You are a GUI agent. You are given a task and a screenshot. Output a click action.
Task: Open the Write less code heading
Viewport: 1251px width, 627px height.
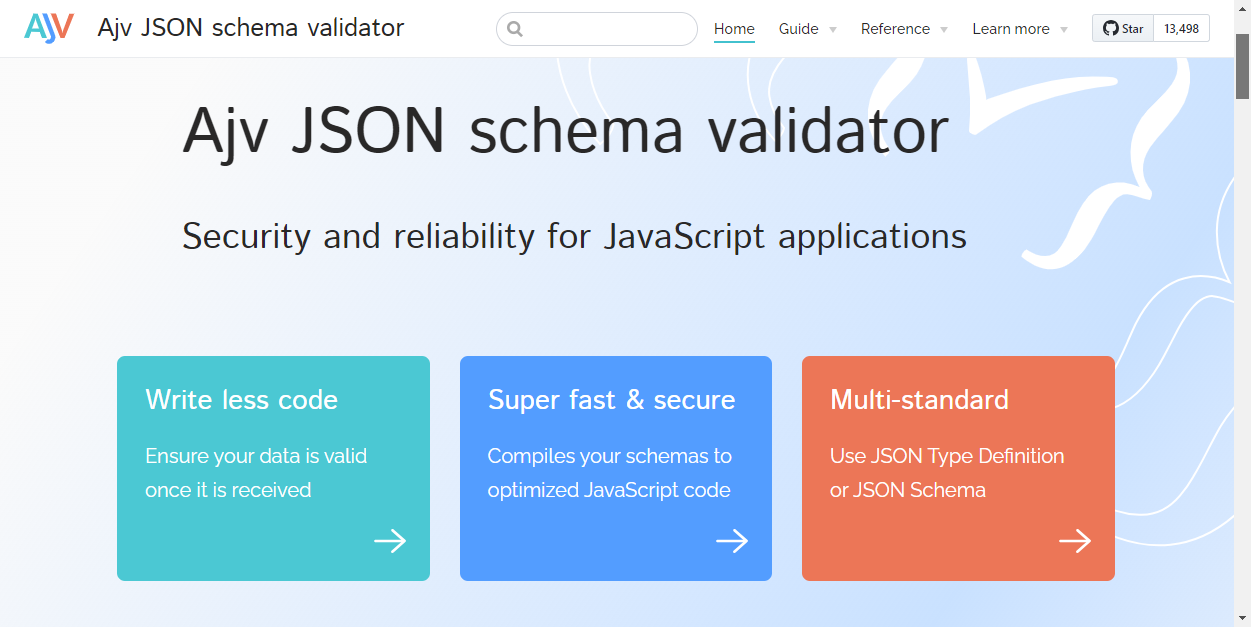242,400
